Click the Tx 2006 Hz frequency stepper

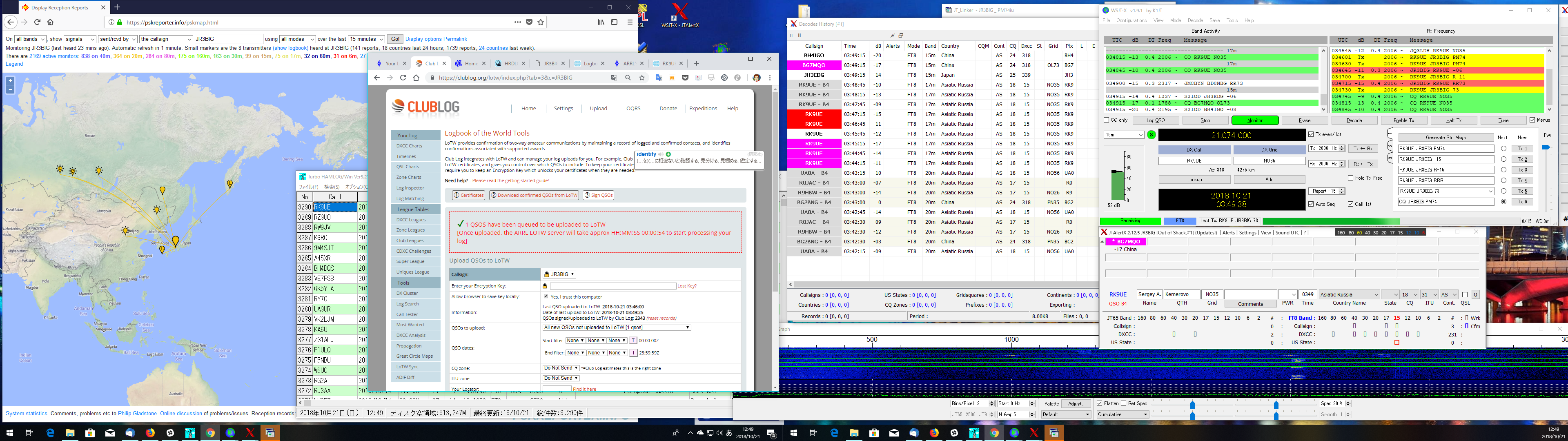(x=1341, y=149)
